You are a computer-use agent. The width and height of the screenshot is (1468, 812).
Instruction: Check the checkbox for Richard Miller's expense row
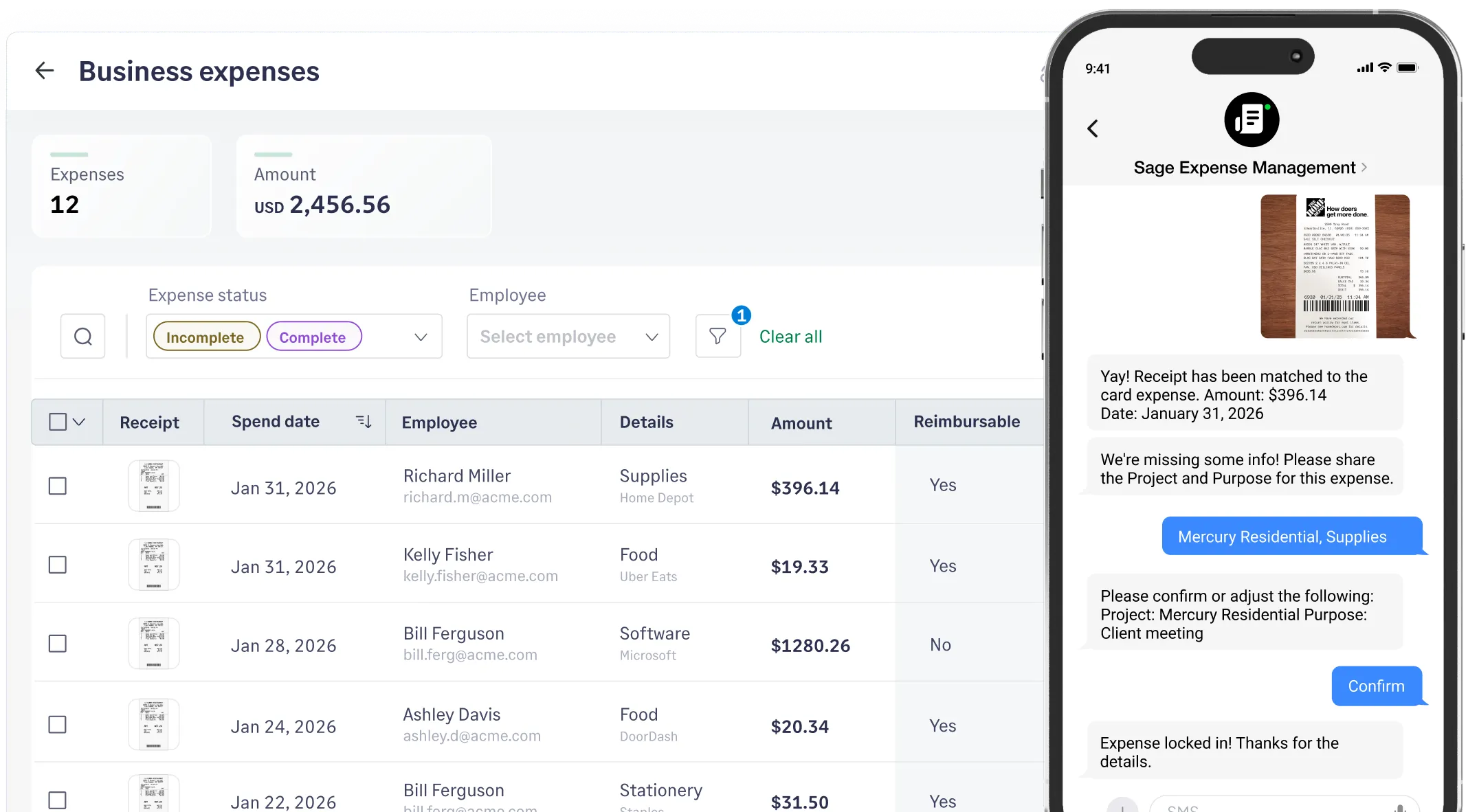(58, 486)
